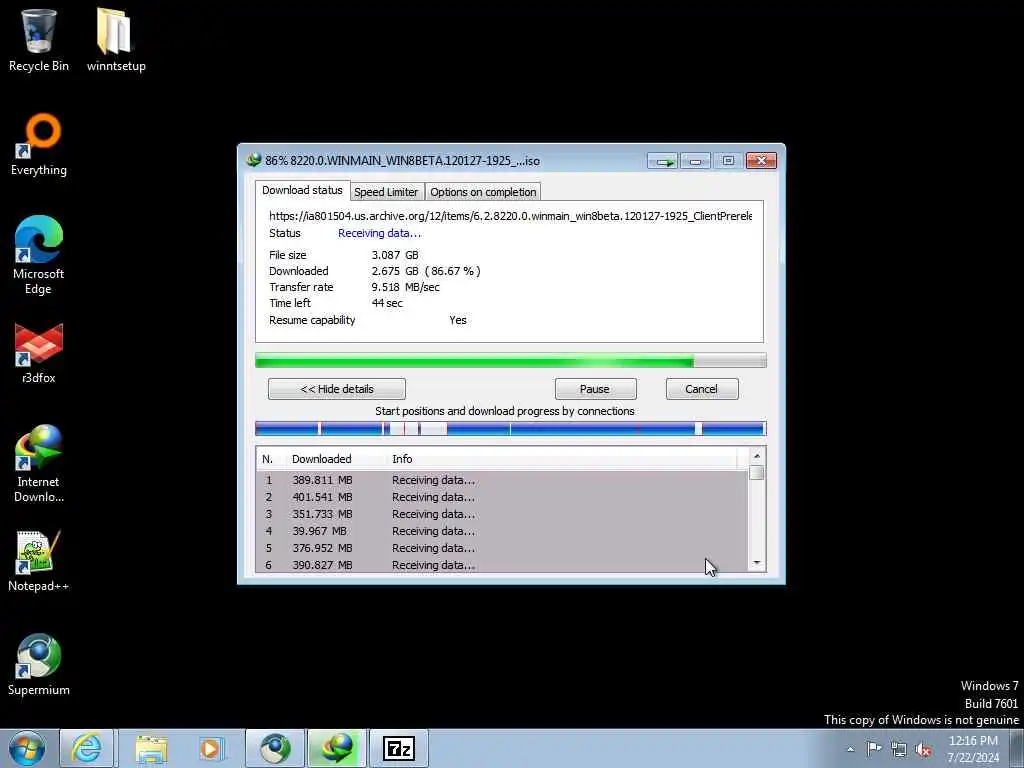Select the Notepad++ desktop shortcut

[x=39, y=561]
